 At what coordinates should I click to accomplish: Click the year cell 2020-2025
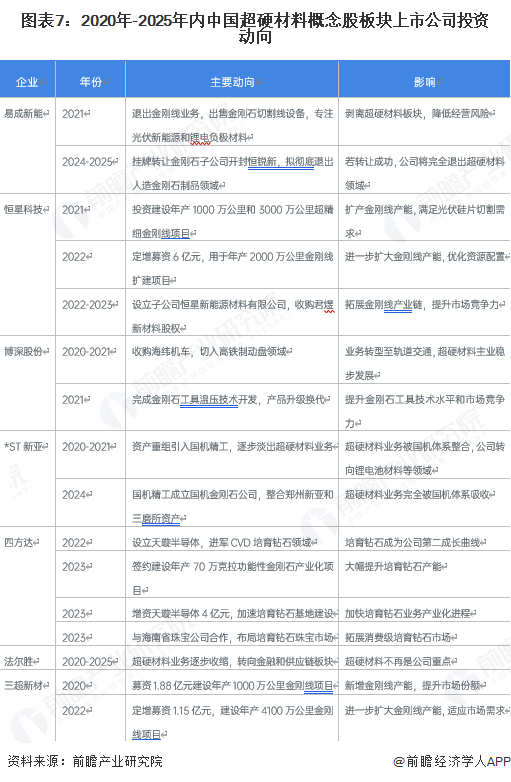[88, 662]
